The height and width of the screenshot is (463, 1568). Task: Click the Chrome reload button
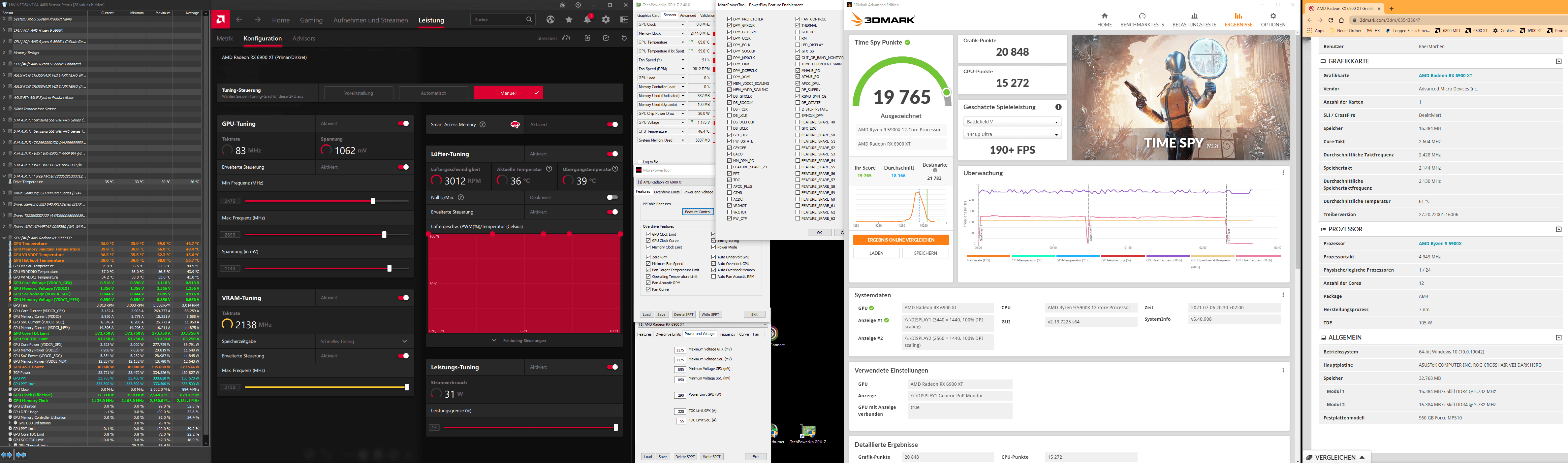click(x=1331, y=20)
